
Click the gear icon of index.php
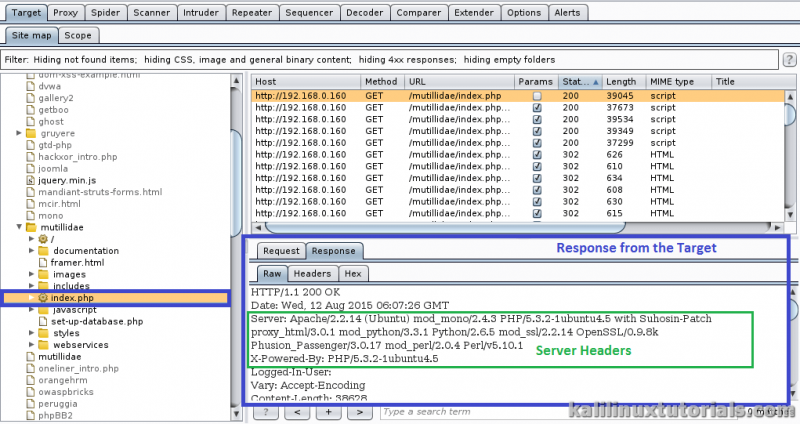pyautogui.click(x=43, y=298)
